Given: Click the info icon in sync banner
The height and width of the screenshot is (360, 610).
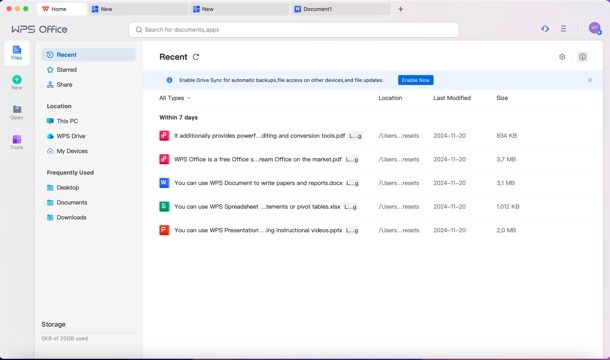Looking at the screenshot, I should (169, 80).
